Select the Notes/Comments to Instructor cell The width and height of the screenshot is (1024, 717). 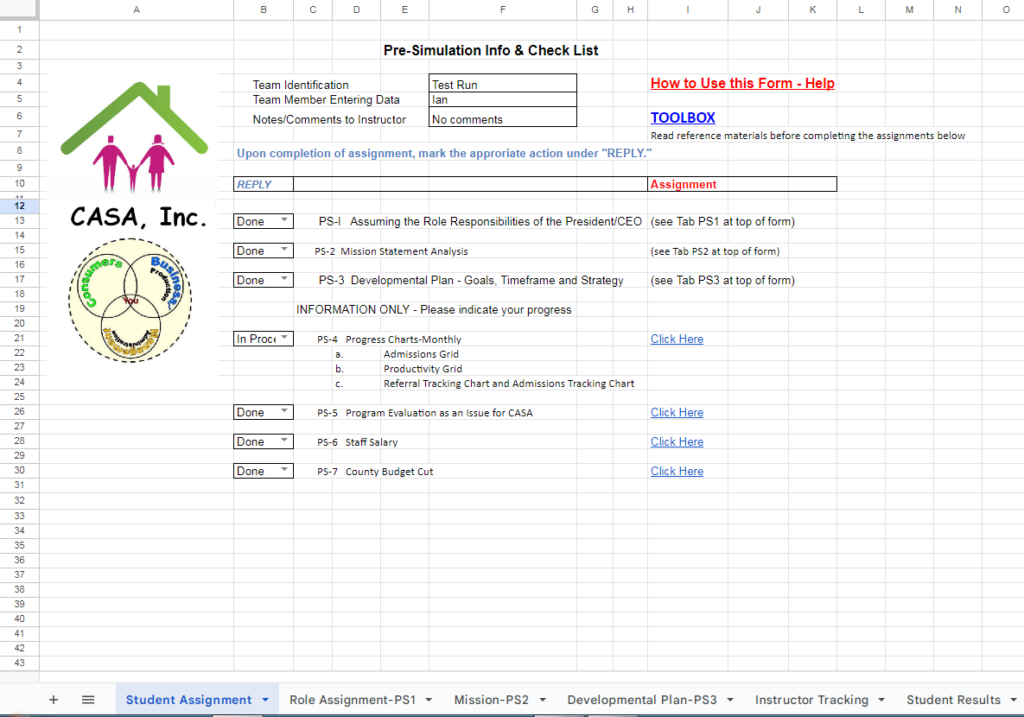tap(502, 119)
